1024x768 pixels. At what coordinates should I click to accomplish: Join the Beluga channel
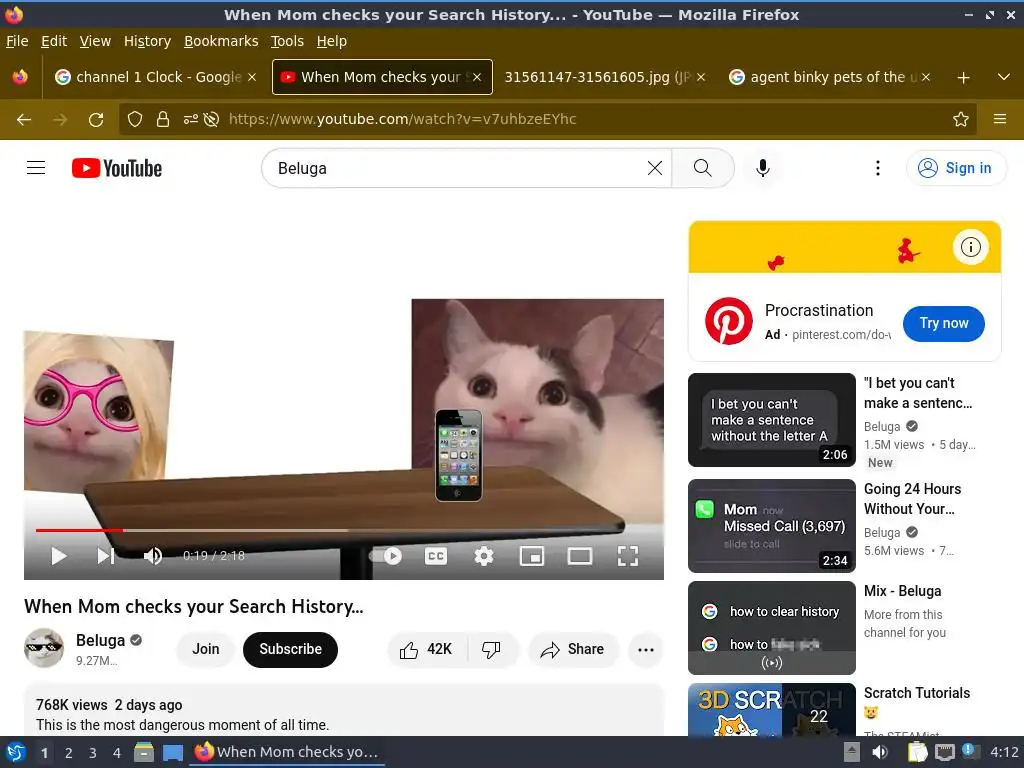pyautogui.click(x=205, y=649)
